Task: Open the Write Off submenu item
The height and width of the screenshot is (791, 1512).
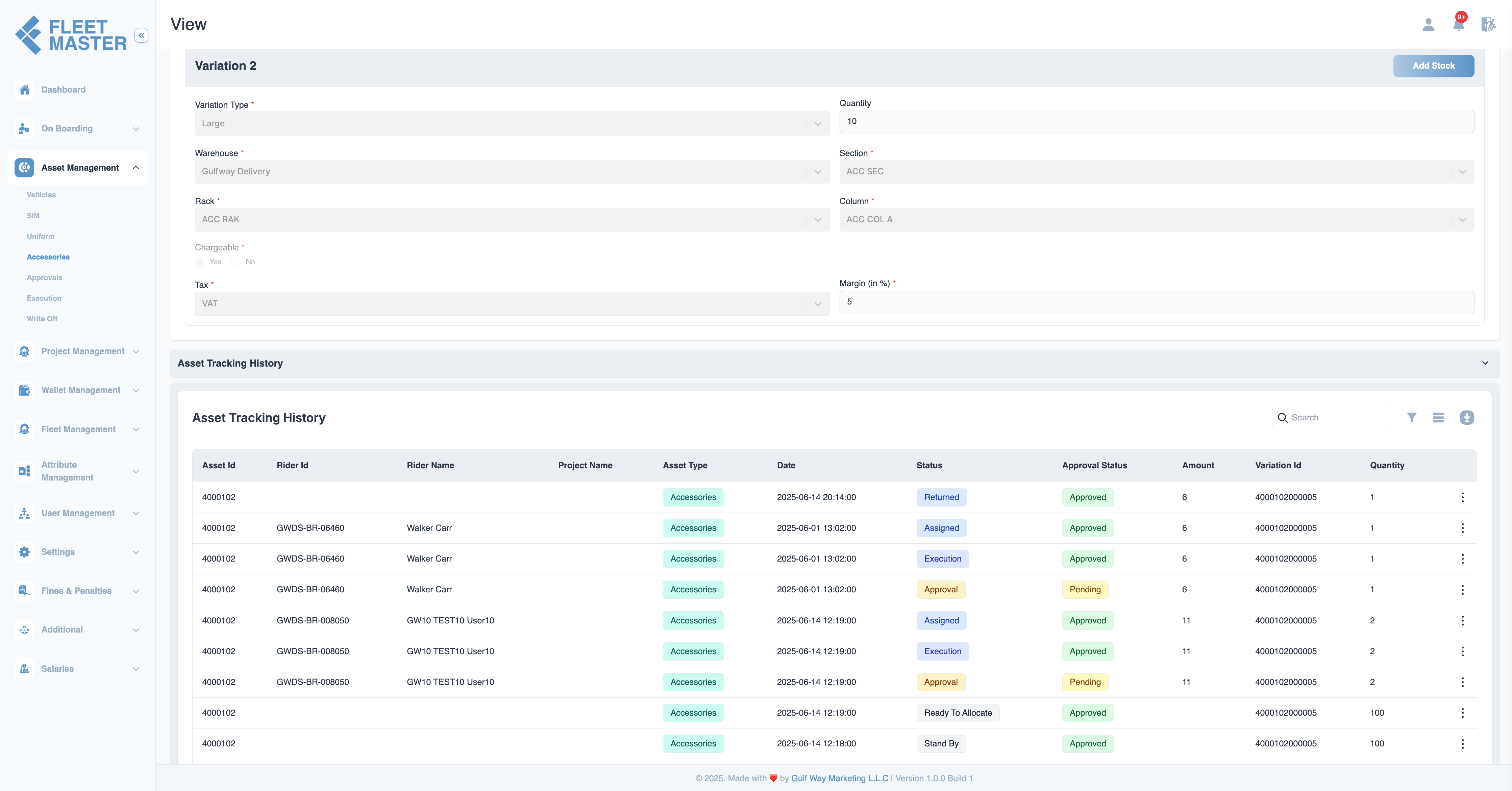Action: pos(42,319)
